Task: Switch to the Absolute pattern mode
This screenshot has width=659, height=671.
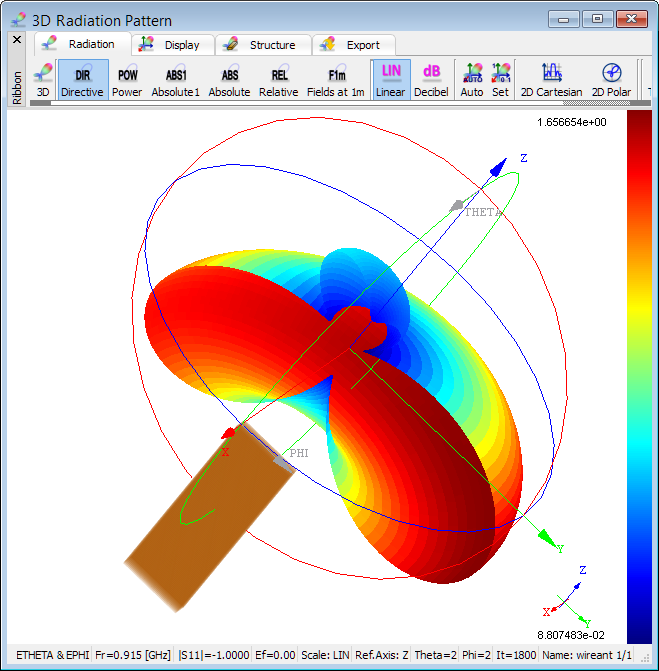Action: pyautogui.click(x=229, y=80)
